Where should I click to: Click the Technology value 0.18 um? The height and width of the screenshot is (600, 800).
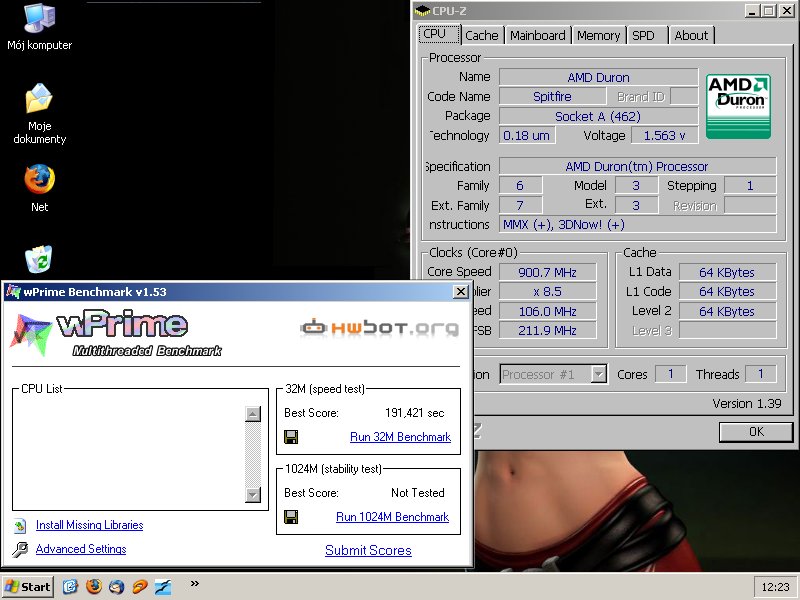coord(527,136)
